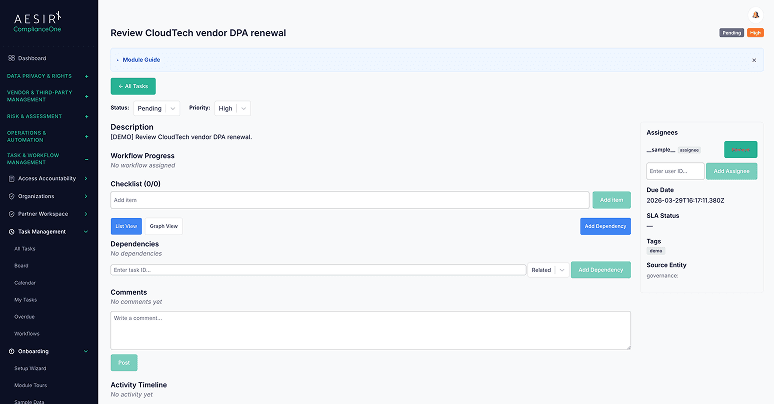Open the Dashboard grid icon
The image size is (774, 404).
11,58
